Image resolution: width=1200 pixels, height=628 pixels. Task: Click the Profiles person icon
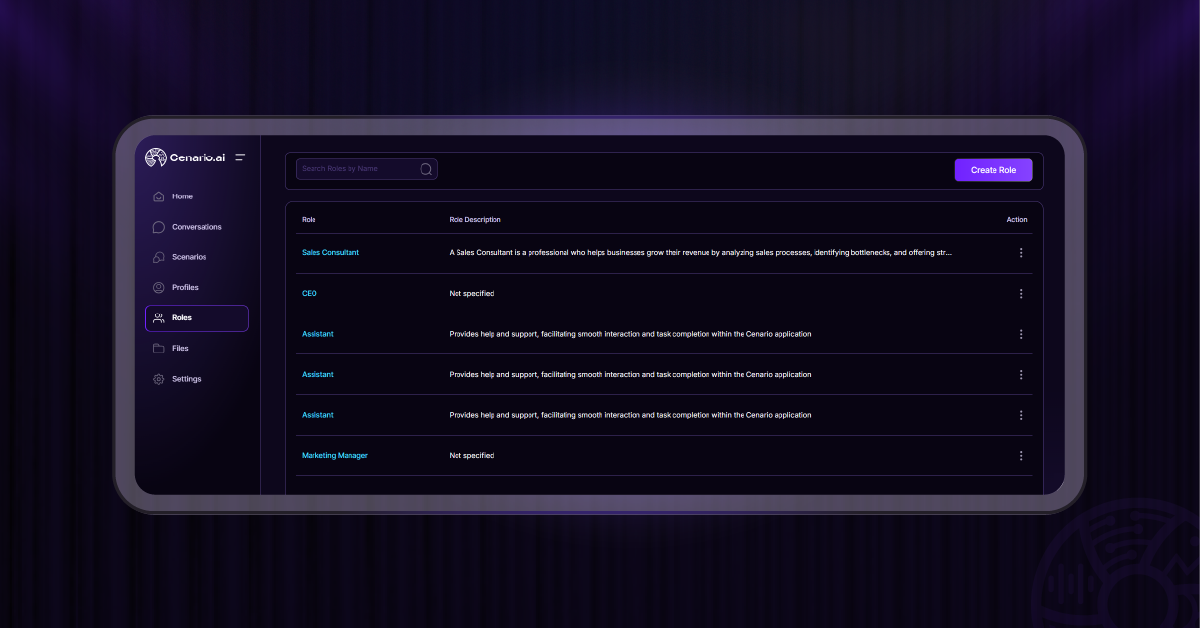158,288
